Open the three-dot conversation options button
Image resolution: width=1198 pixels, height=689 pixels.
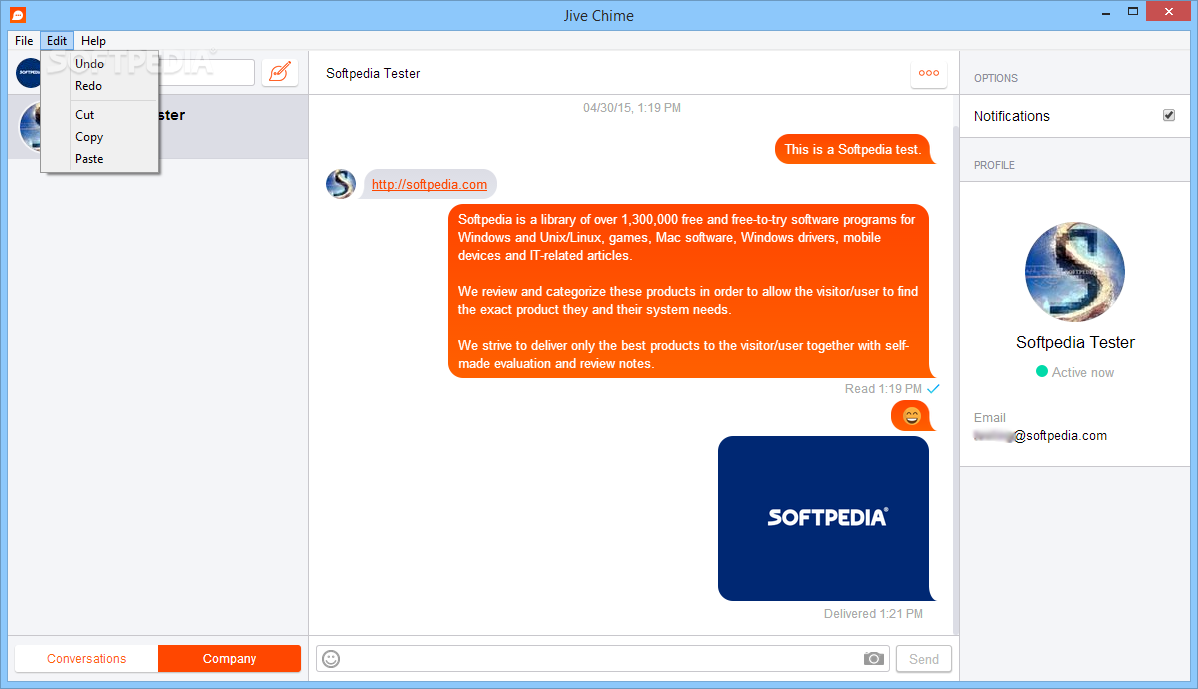pyautogui.click(x=928, y=73)
